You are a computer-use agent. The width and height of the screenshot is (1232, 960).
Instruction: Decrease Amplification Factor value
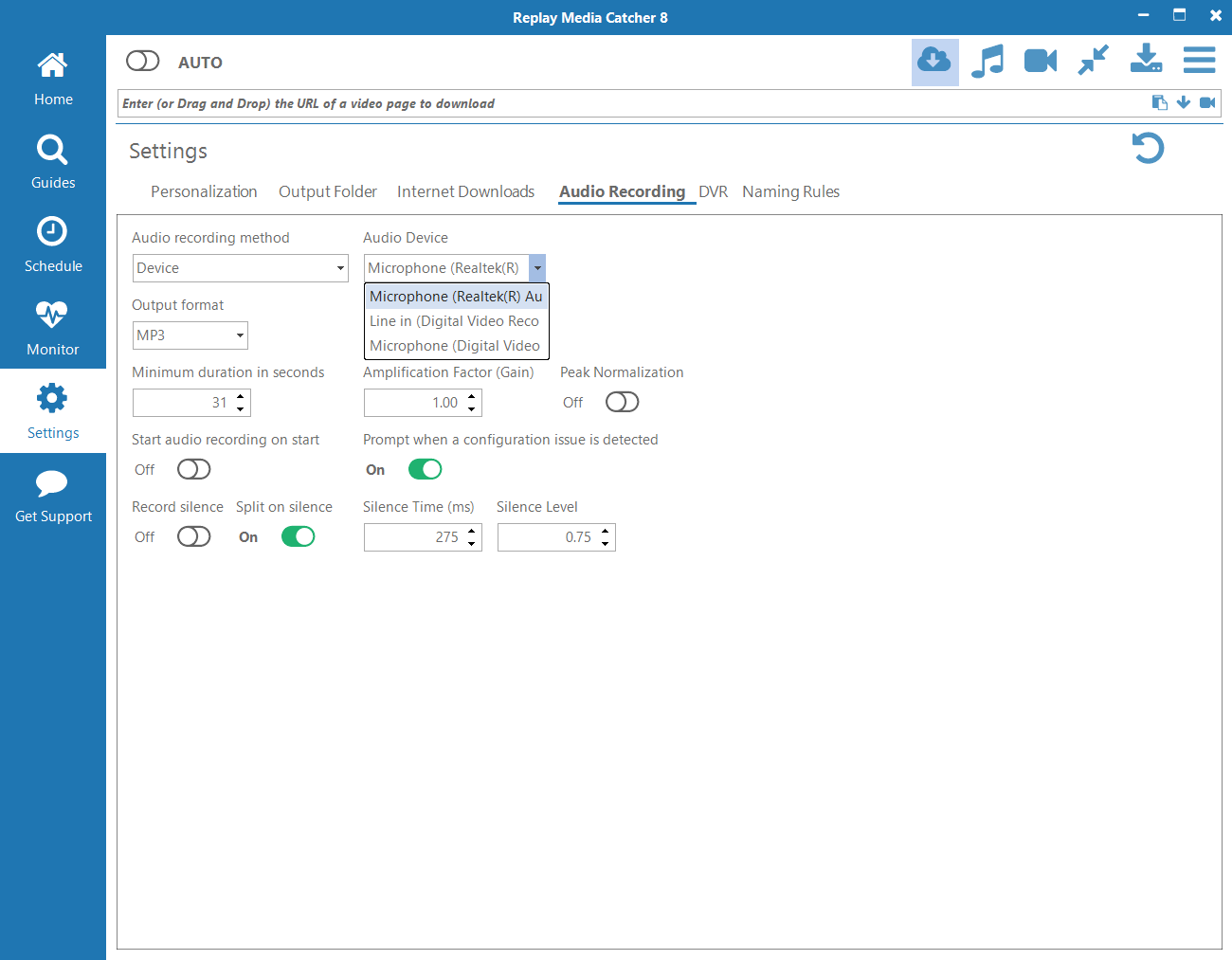coord(472,409)
